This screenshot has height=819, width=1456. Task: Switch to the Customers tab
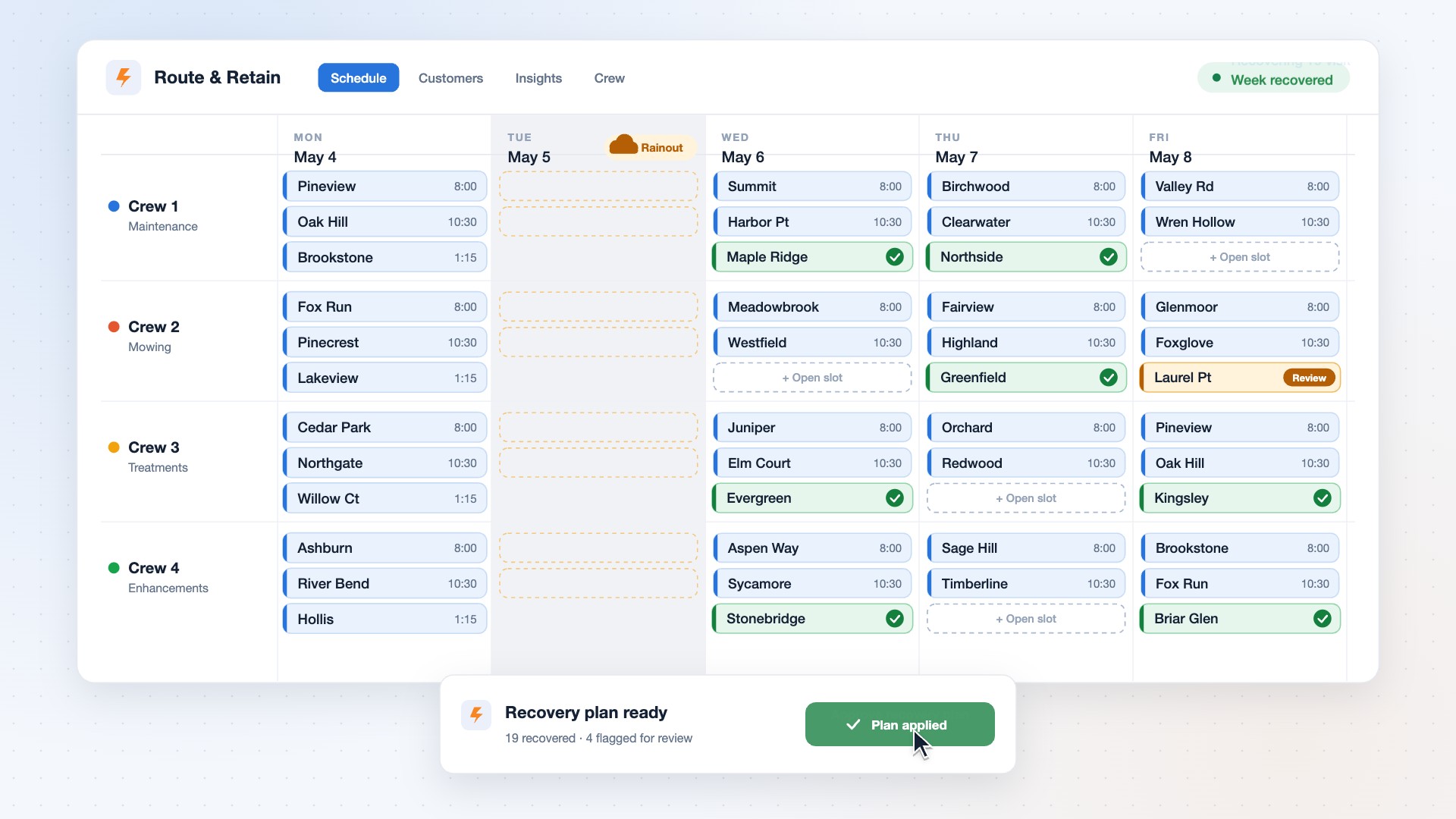click(450, 78)
